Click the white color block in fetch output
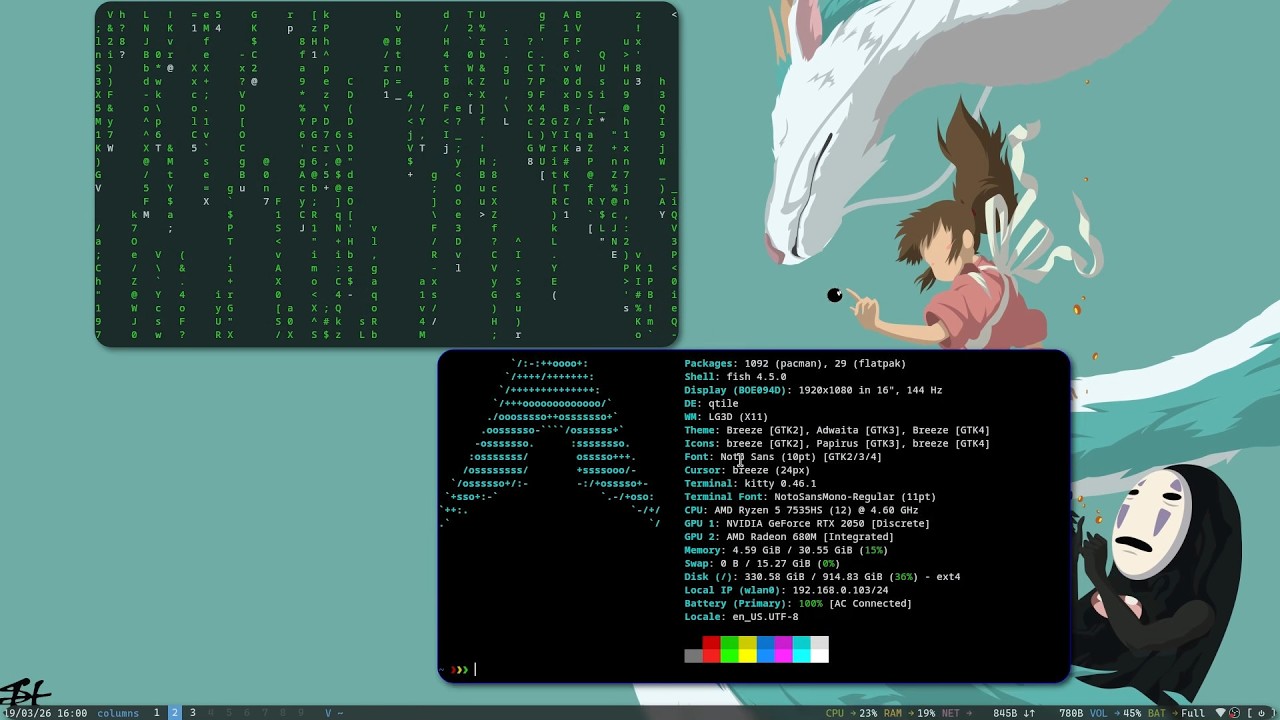Image resolution: width=1280 pixels, height=720 pixels. tap(819, 649)
